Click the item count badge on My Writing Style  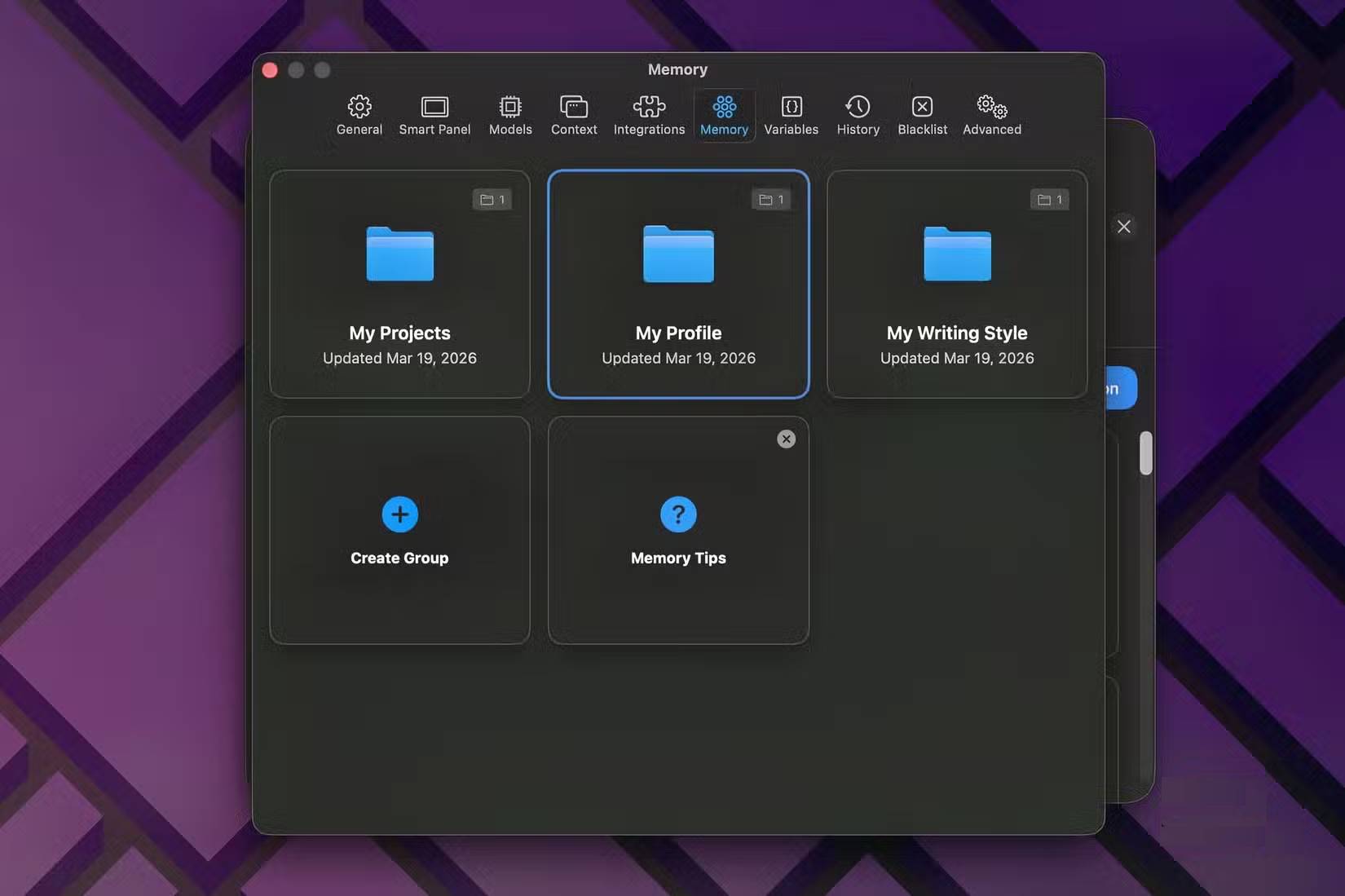click(1049, 200)
